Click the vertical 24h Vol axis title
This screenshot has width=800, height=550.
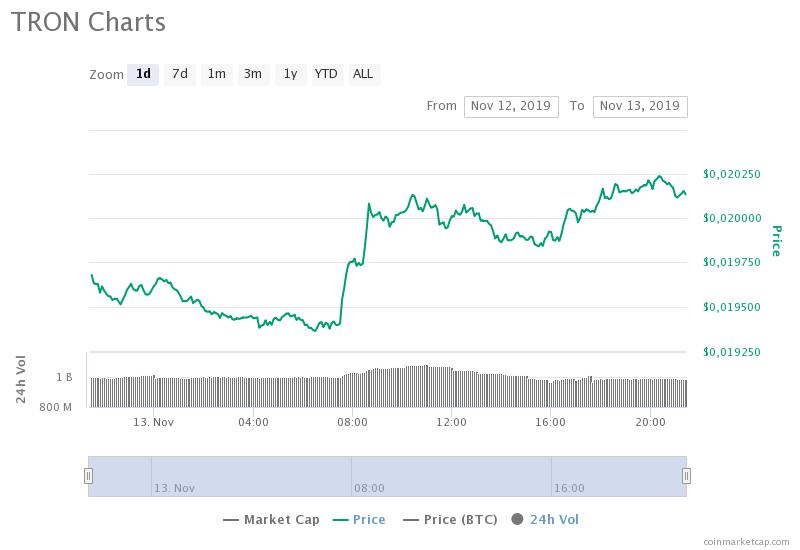(21, 380)
